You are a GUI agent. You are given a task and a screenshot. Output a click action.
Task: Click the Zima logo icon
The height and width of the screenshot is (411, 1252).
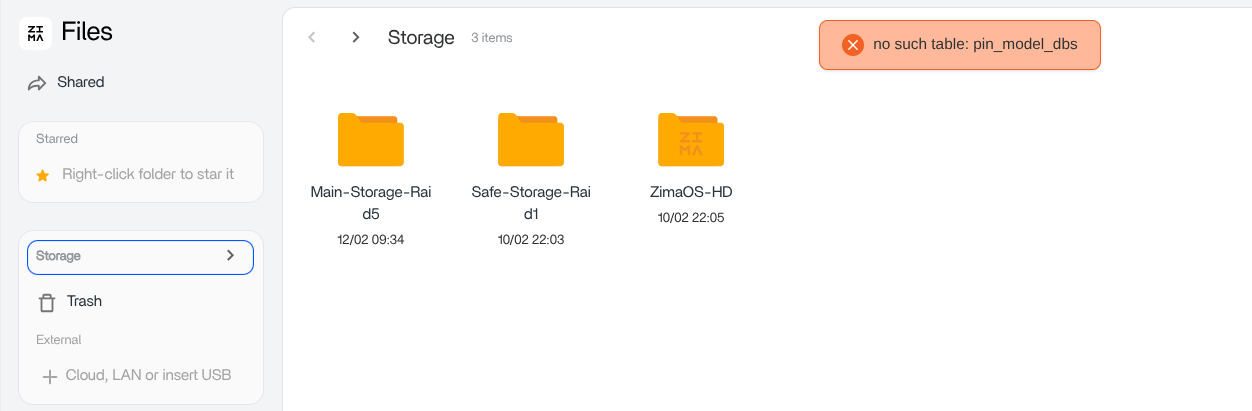tap(35, 33)
